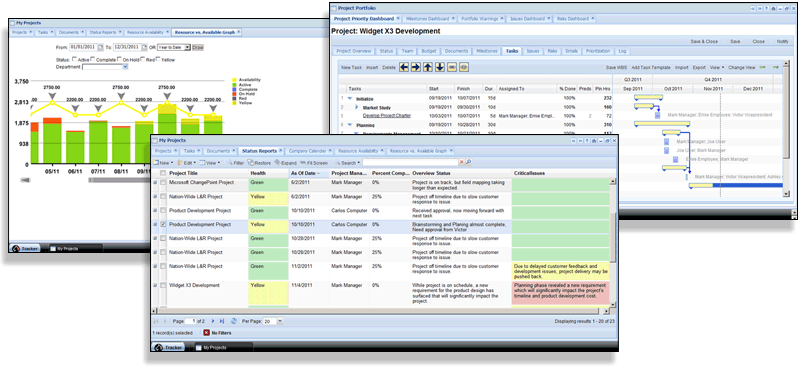Image resolution: width=800 pixels, height=367 pixels.
Task: Click the move task right arrow icon
Action: (x=416, y=67)
